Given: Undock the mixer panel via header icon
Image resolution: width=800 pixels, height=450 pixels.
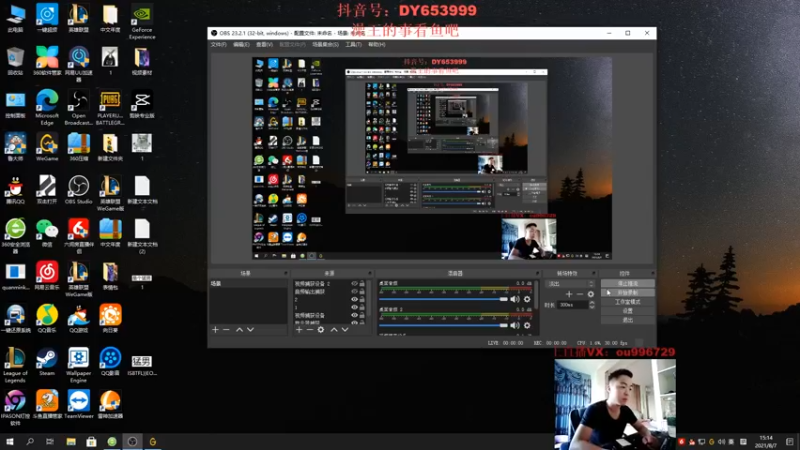Looking at the screenshot, I should tap(537, 273).
